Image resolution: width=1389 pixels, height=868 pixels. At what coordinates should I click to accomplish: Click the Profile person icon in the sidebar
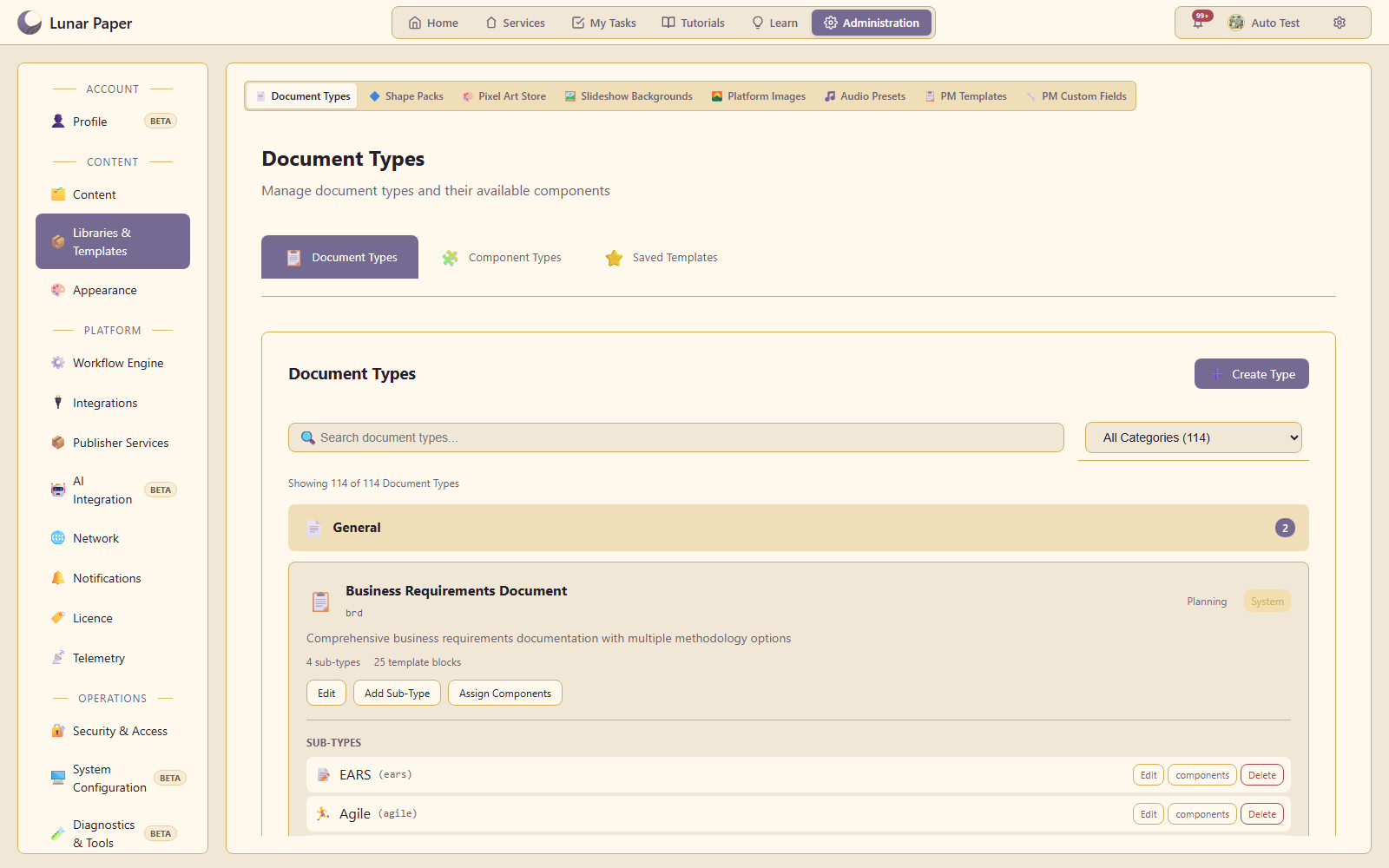58,122
